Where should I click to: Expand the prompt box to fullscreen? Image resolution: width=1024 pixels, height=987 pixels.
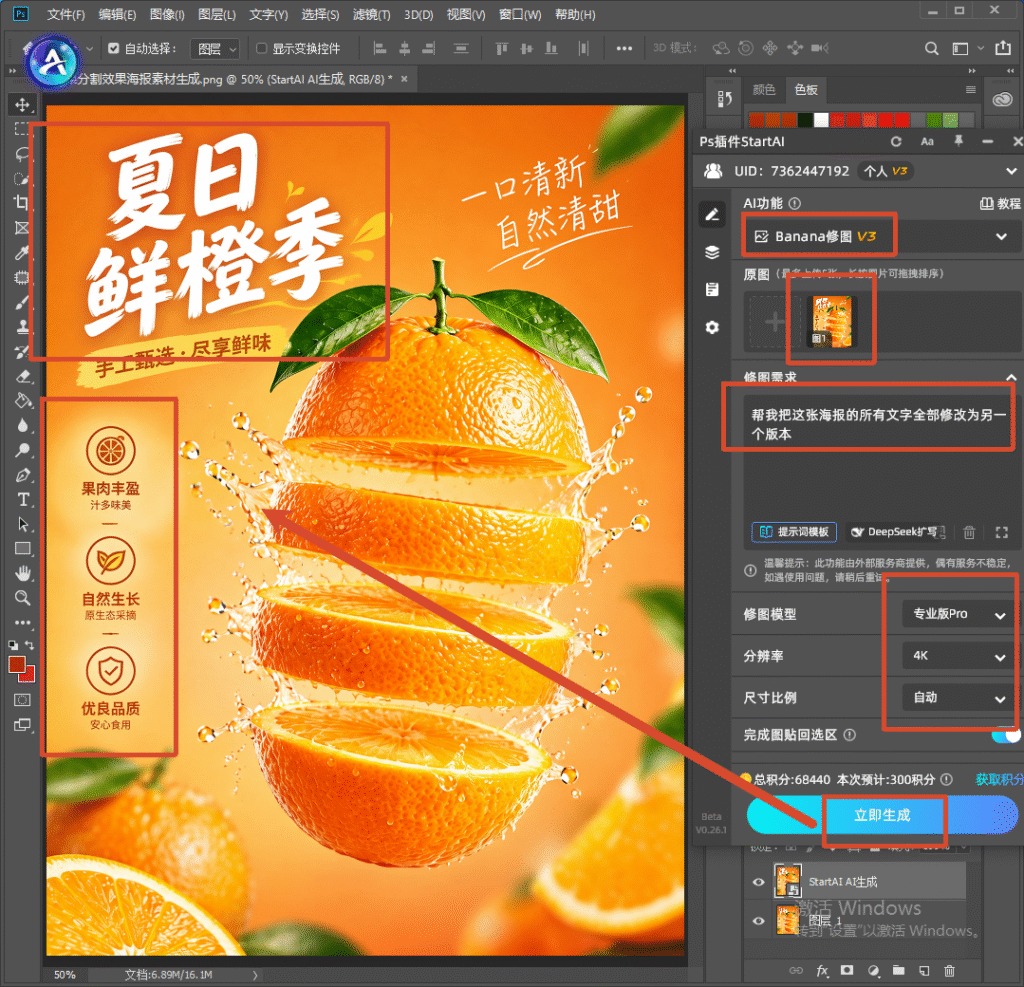point(1001,532)
